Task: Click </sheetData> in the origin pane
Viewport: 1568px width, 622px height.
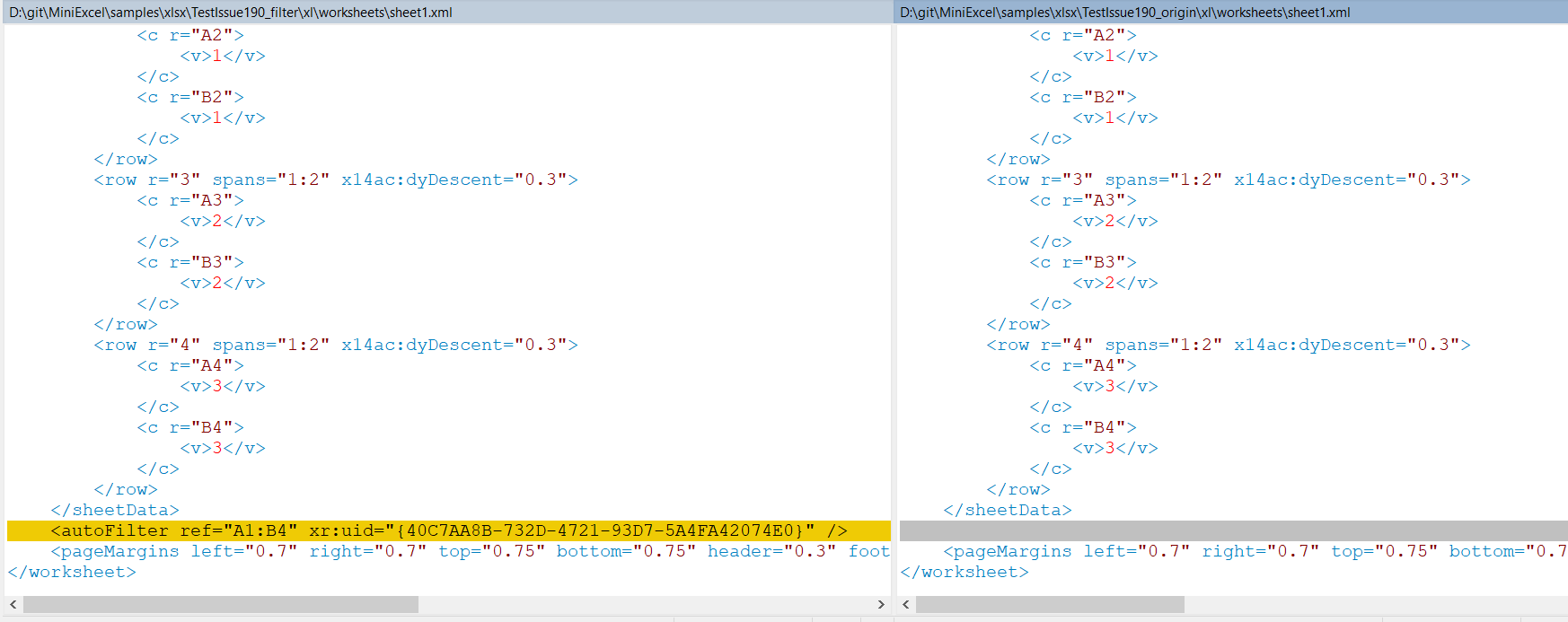Action: click(1008, 510)
